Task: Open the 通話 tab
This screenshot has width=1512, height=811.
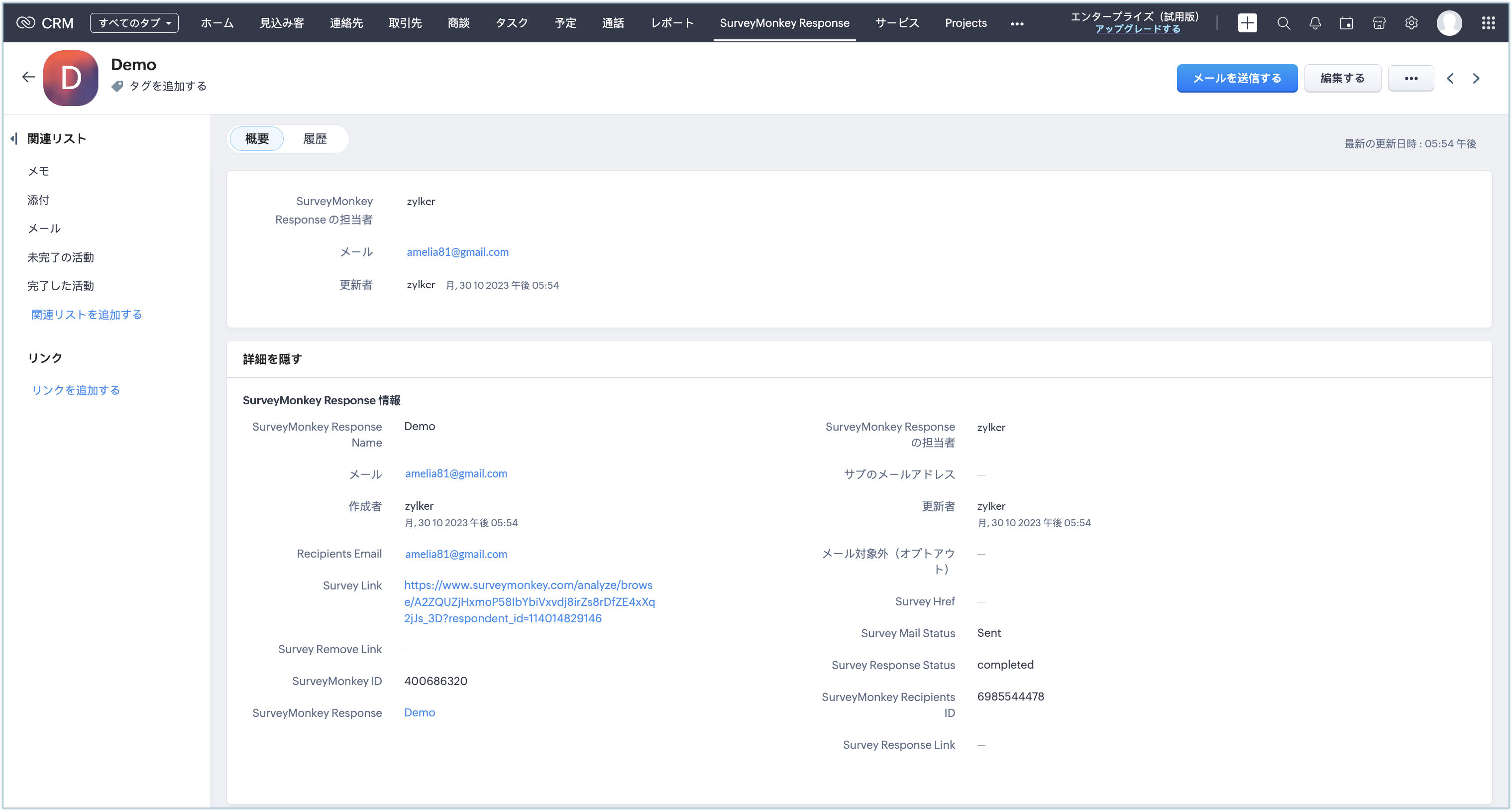Action: [613, 23]
